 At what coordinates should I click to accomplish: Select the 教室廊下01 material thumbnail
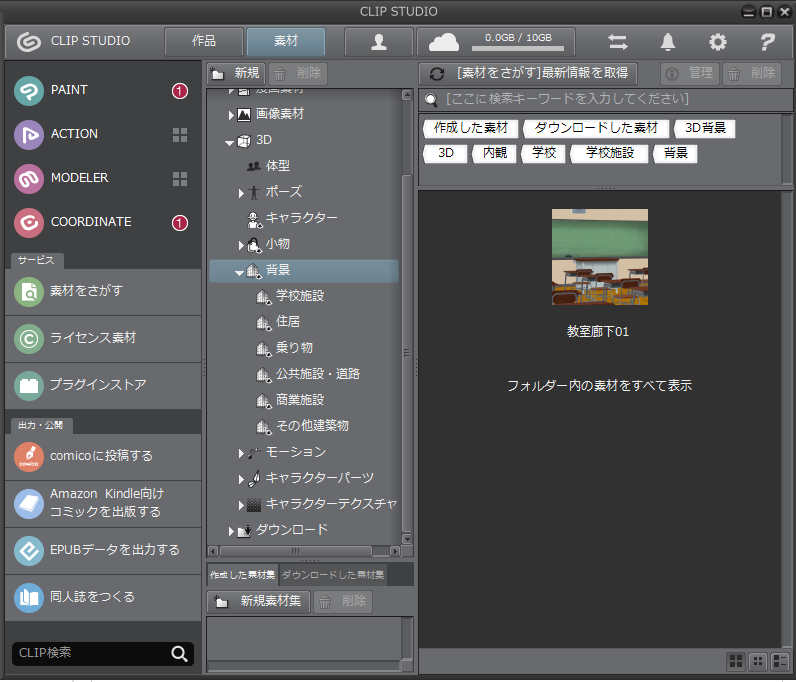pos(599,257)
